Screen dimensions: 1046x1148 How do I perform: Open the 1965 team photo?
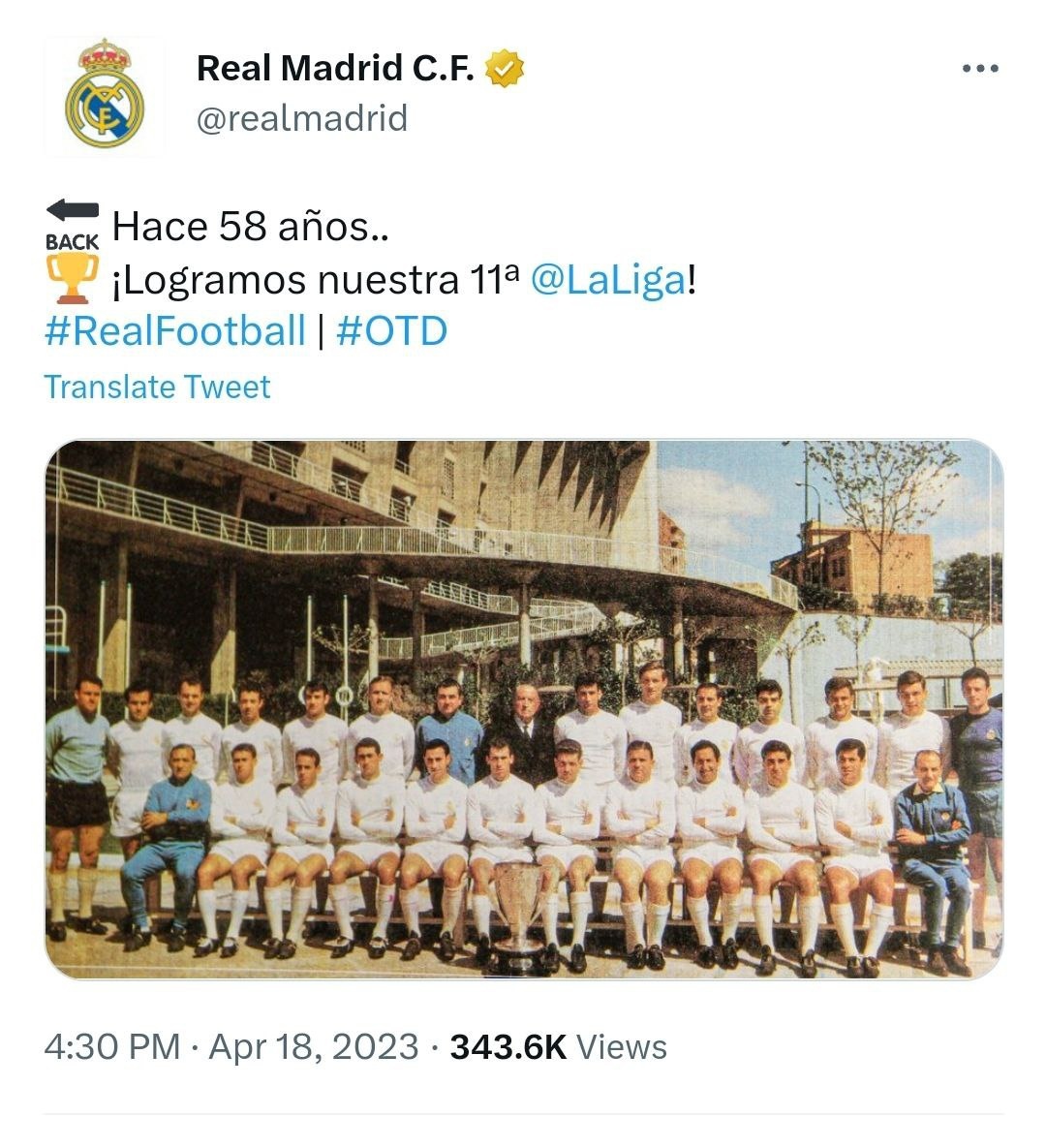pos(524,709)
